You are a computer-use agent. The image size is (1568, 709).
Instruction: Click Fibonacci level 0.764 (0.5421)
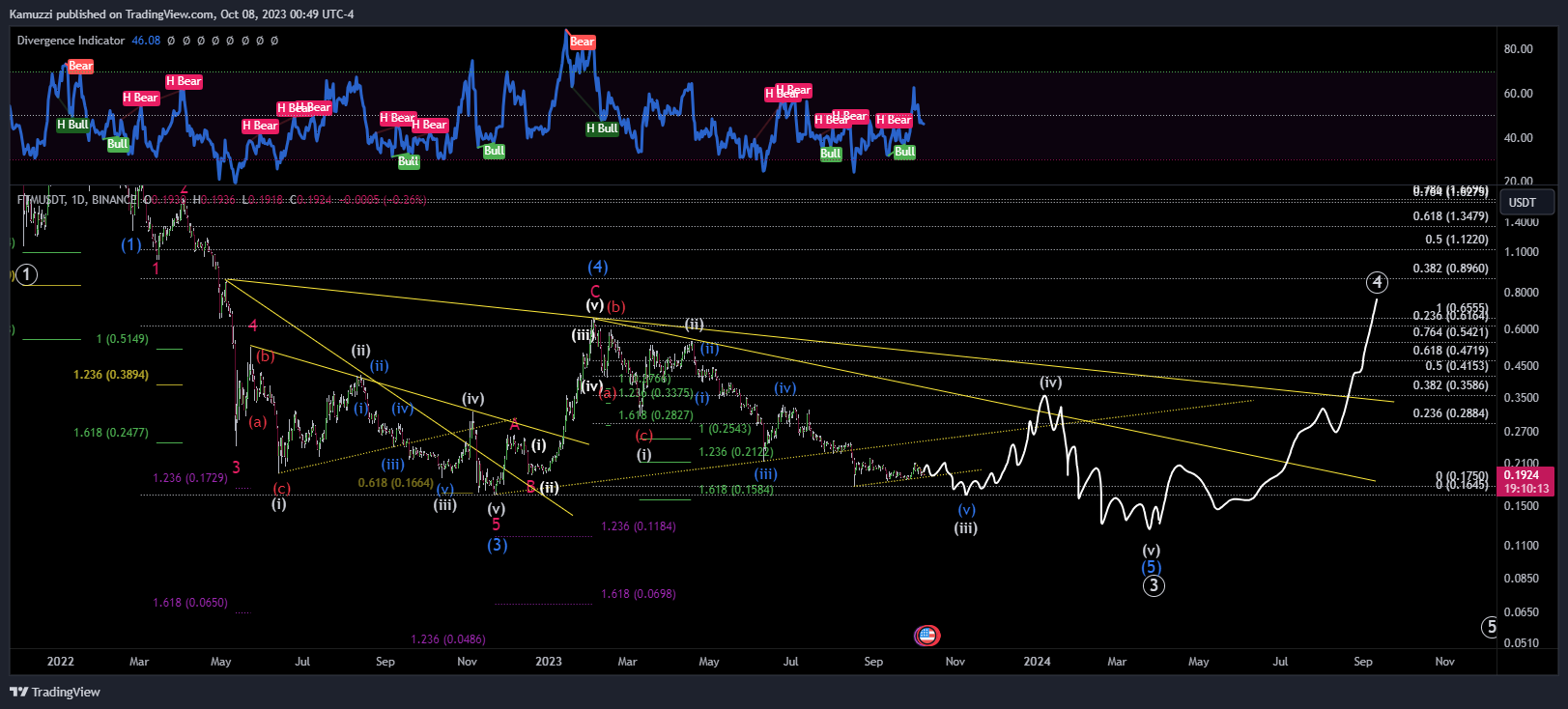point(1450,332)
